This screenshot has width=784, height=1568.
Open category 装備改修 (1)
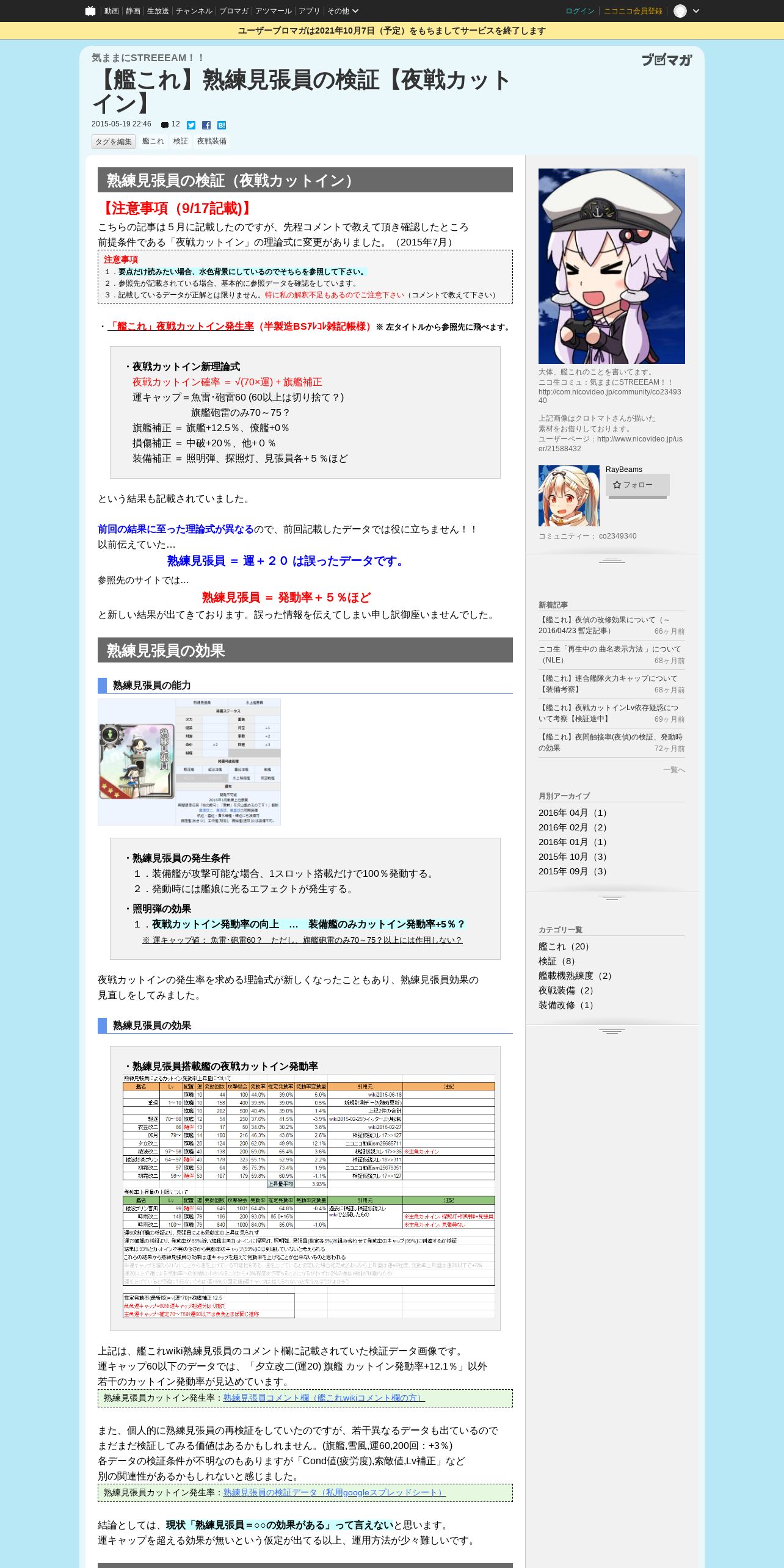tap(568, 1005)
